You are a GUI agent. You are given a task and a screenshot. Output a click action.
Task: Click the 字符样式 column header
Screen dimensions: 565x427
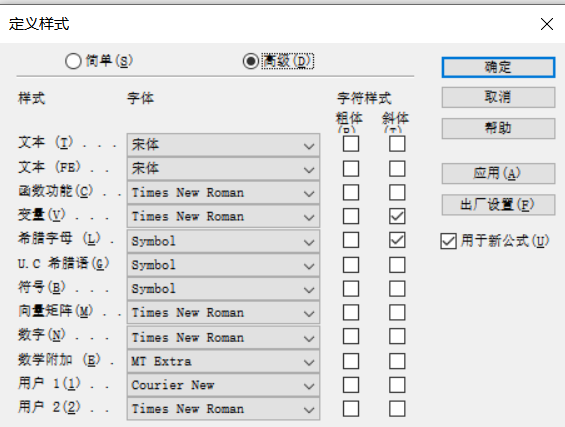tap(364, 98)
